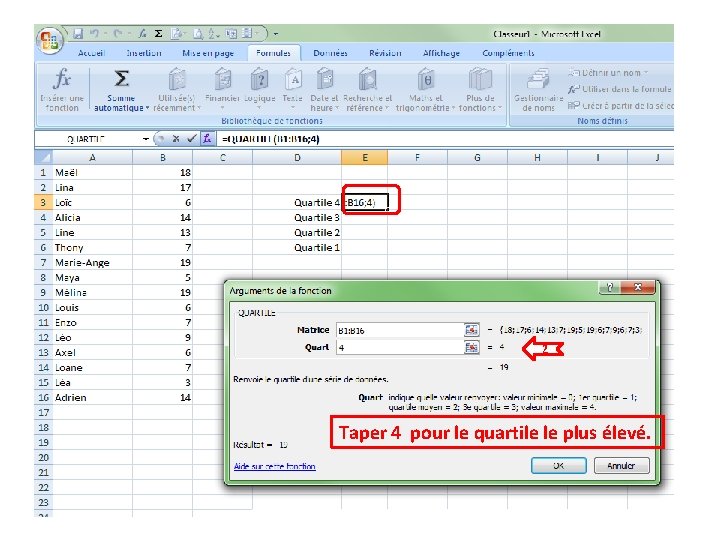Click Annuler in the function arguments dialog

(621, 466)
